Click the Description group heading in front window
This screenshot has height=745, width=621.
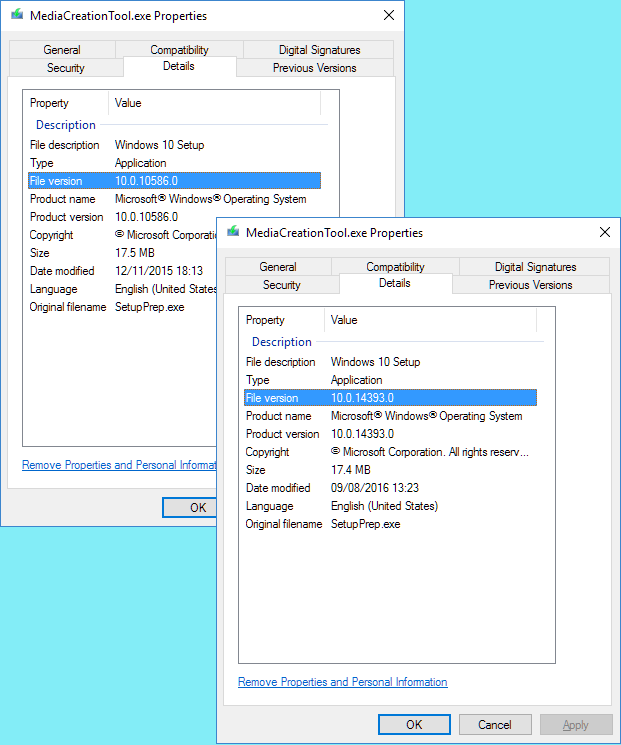click(282, 342)
